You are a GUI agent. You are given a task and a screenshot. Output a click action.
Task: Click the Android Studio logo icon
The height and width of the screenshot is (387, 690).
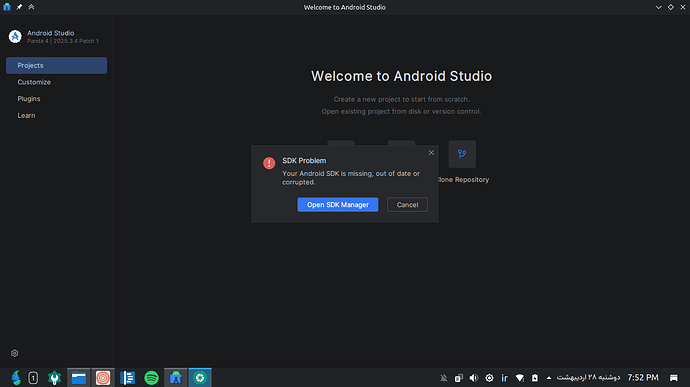[x=15, y=37]
